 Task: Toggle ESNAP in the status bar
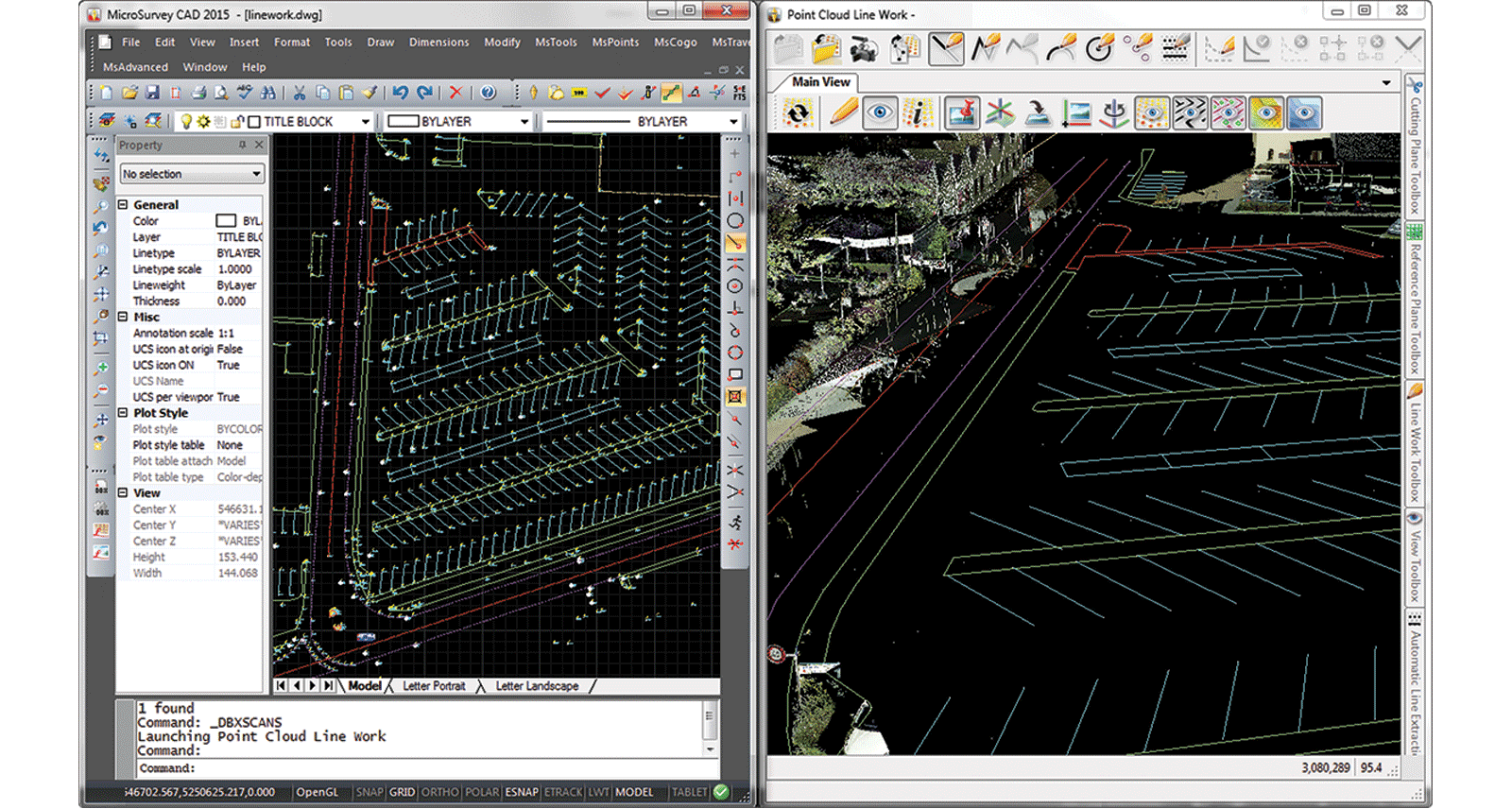[x=522, y=792]
